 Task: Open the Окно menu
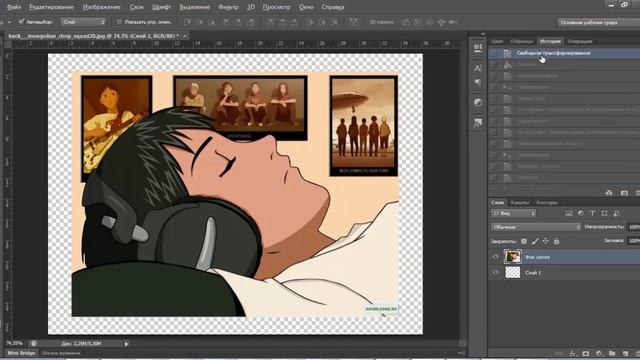pyautogui.click(x=306, y=7)
